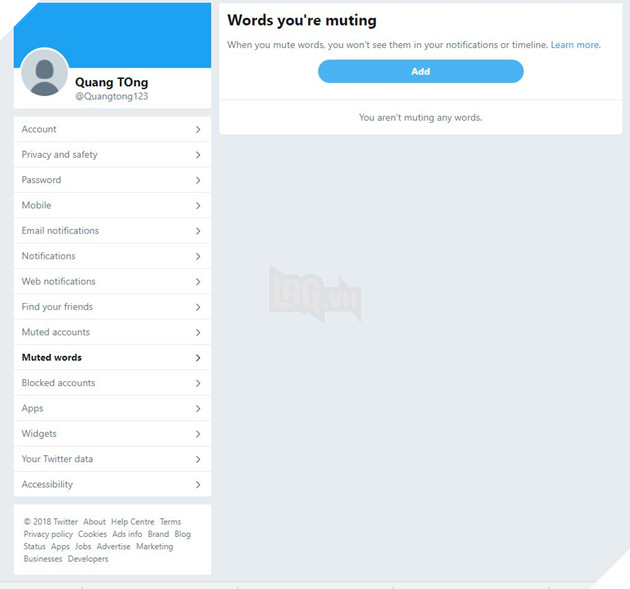Viewport: 630px width, 589px height.
Task: Open the Mobile settings chevron
Action: (x=198, y=205)
